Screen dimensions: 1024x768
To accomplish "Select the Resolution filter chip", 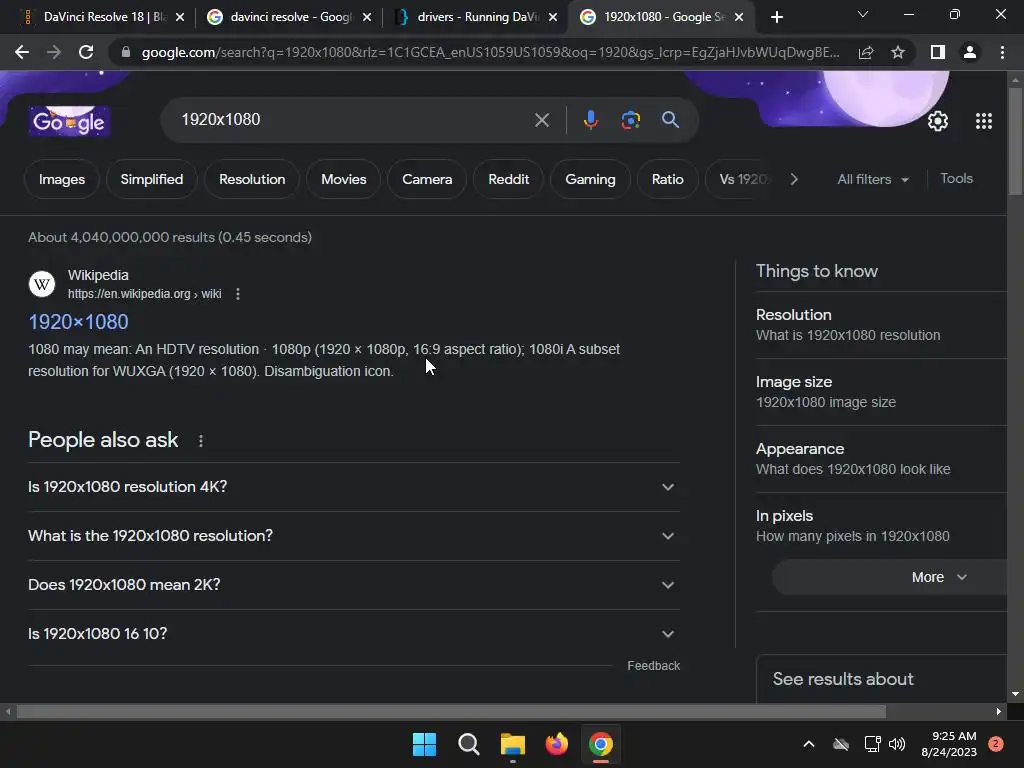I will (252, 180).
